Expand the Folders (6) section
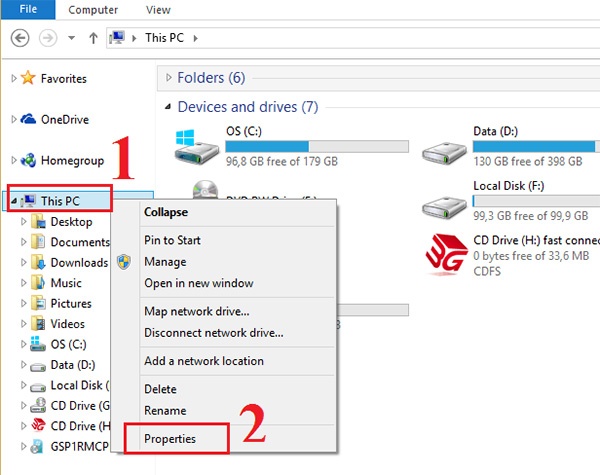This screenshot has height=475, width=600. click(x=168, y=77)
